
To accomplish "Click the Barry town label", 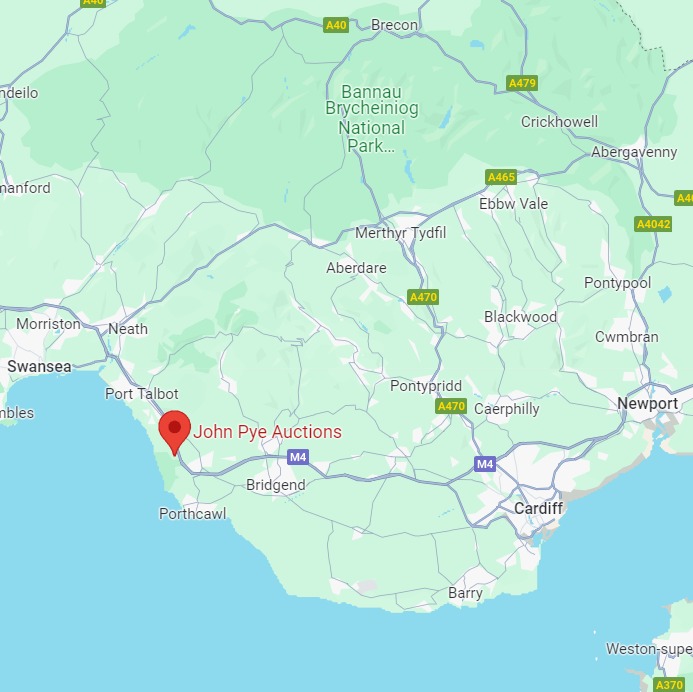I will pyautogui.click(x=465, y=593).
